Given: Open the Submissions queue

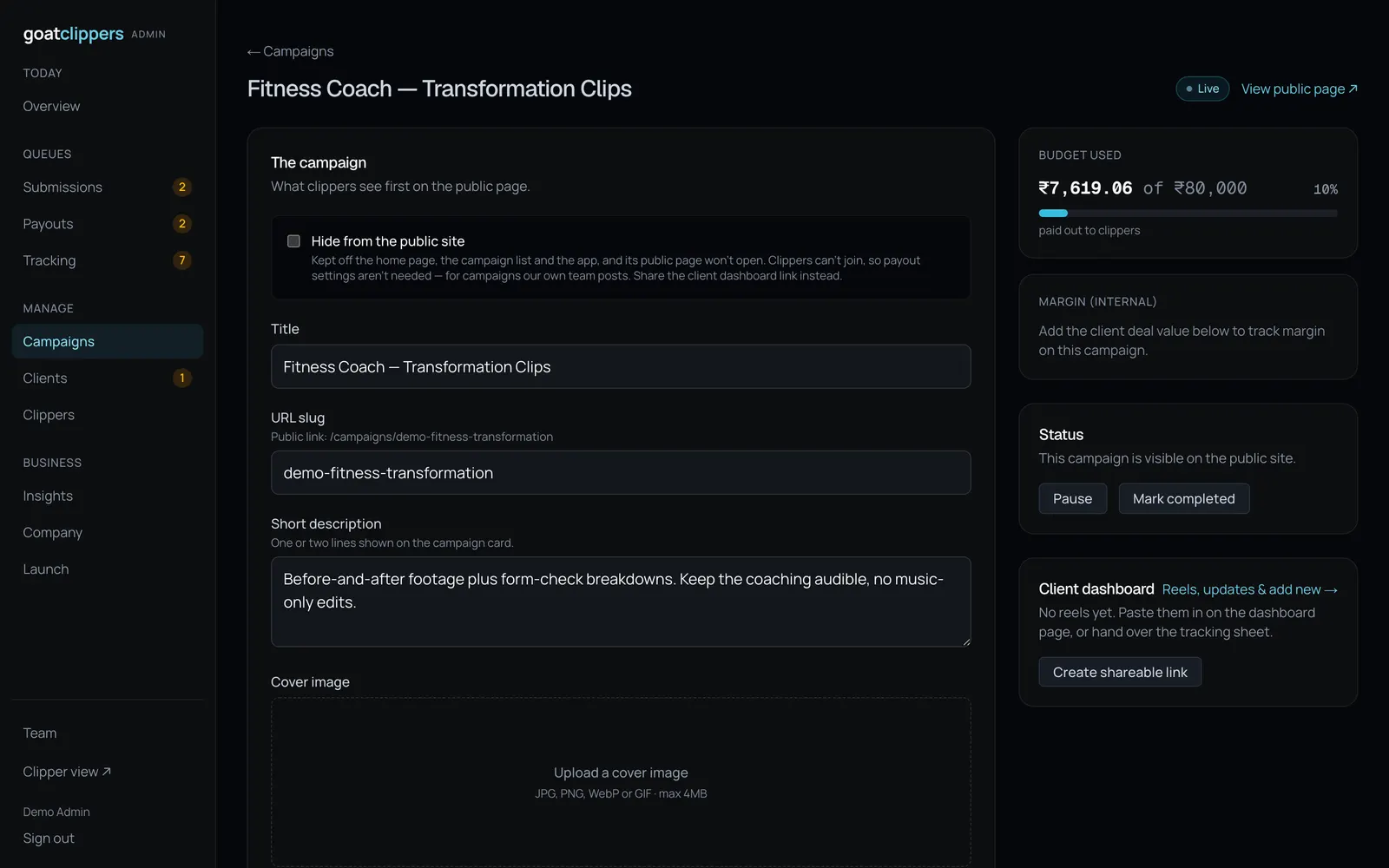Looking at the screenshot, I should (x=108, y=187).
